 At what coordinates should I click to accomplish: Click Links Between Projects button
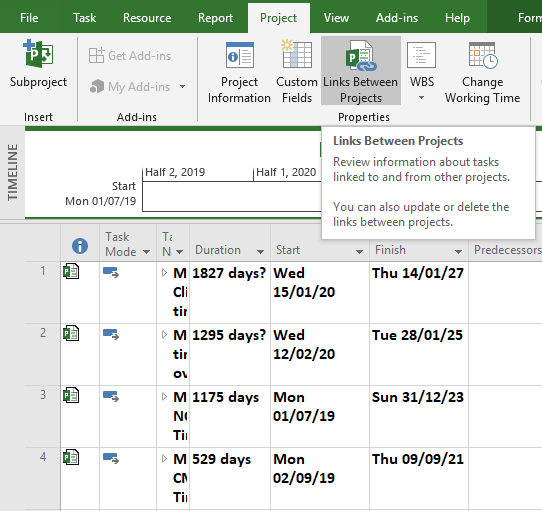[361, 71]
